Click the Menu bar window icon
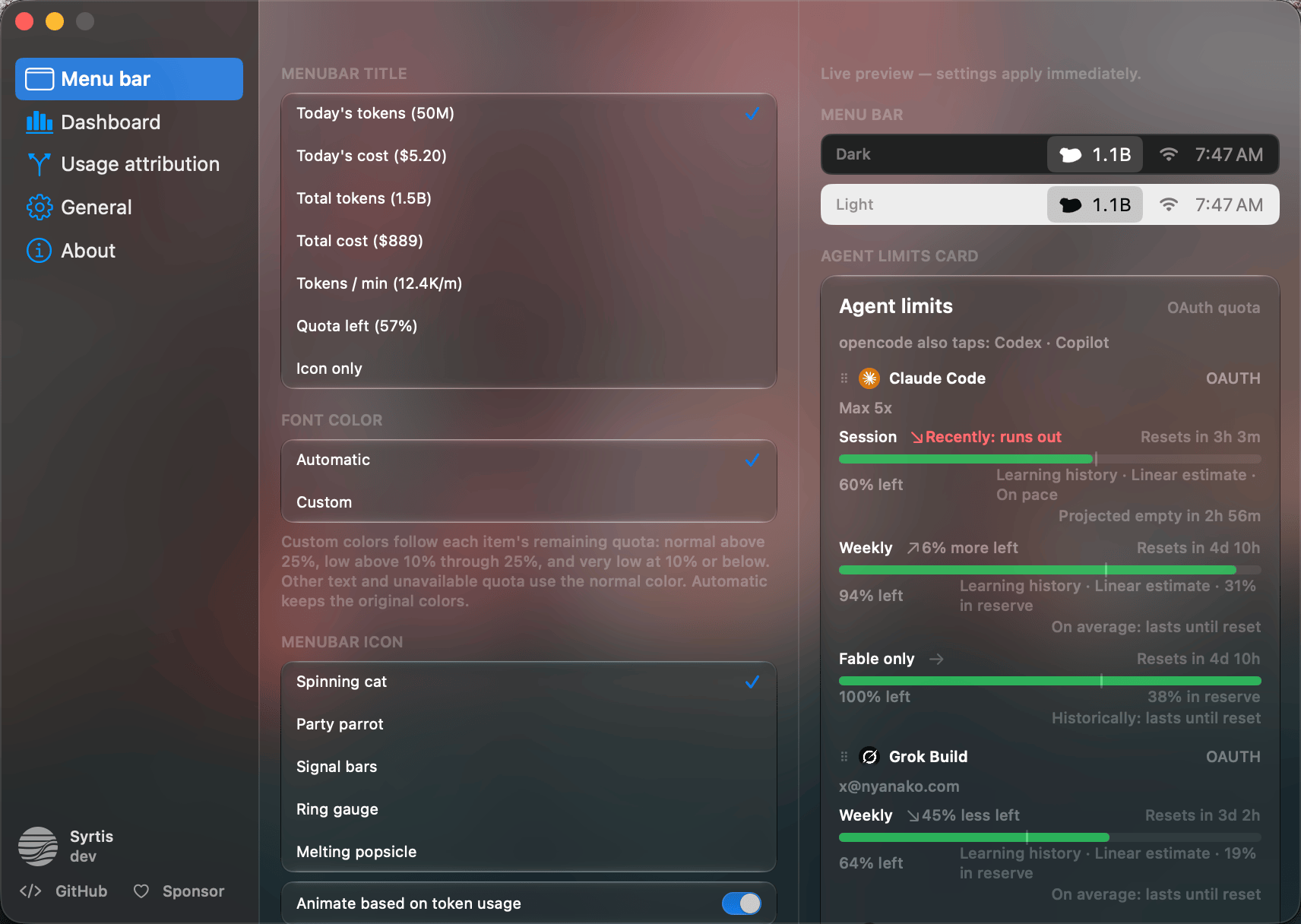The width and height of the screenshot is (1301, 924). (40, 79)
